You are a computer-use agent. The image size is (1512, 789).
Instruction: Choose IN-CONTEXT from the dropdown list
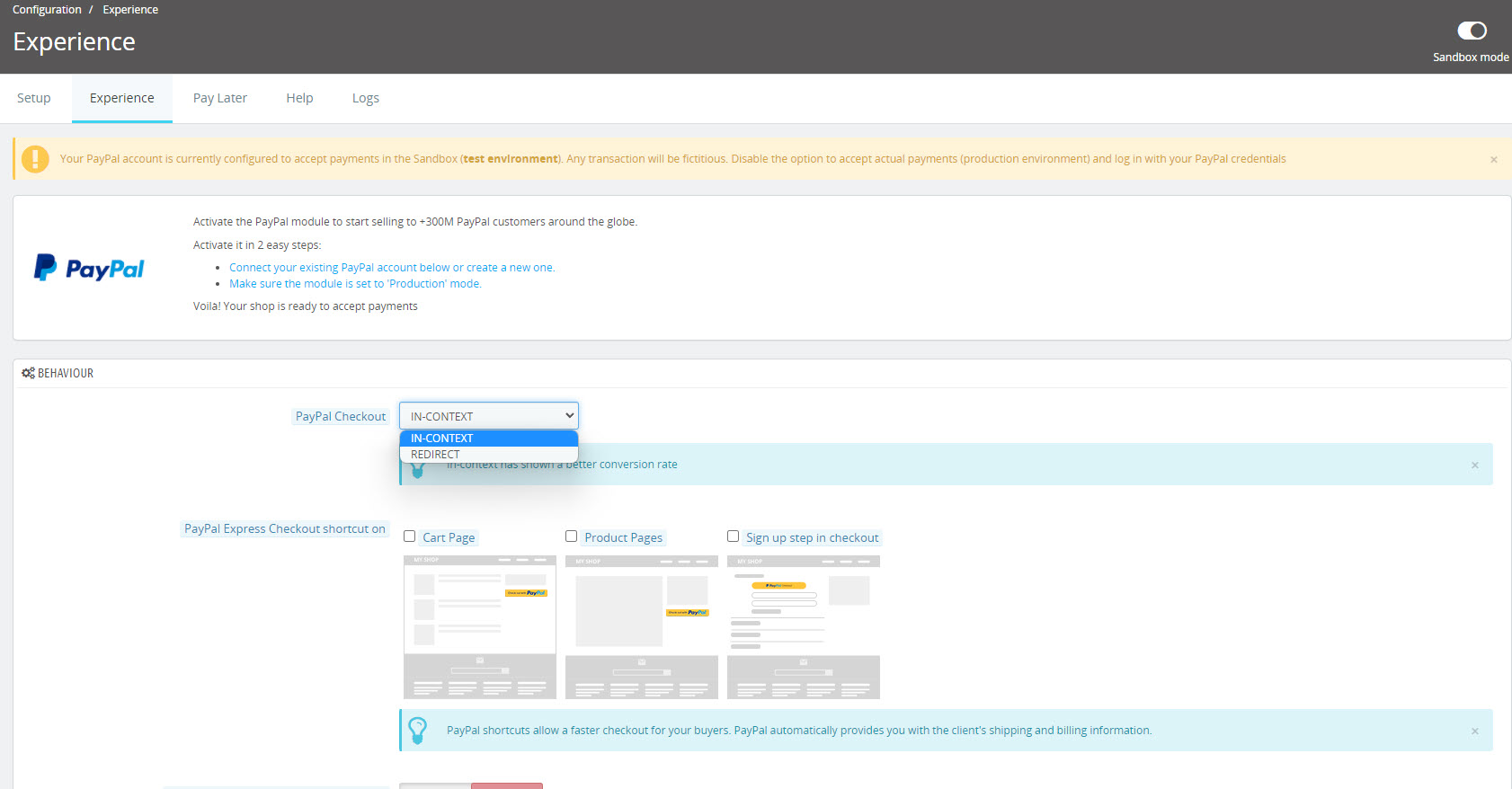(x=442, y=439)
